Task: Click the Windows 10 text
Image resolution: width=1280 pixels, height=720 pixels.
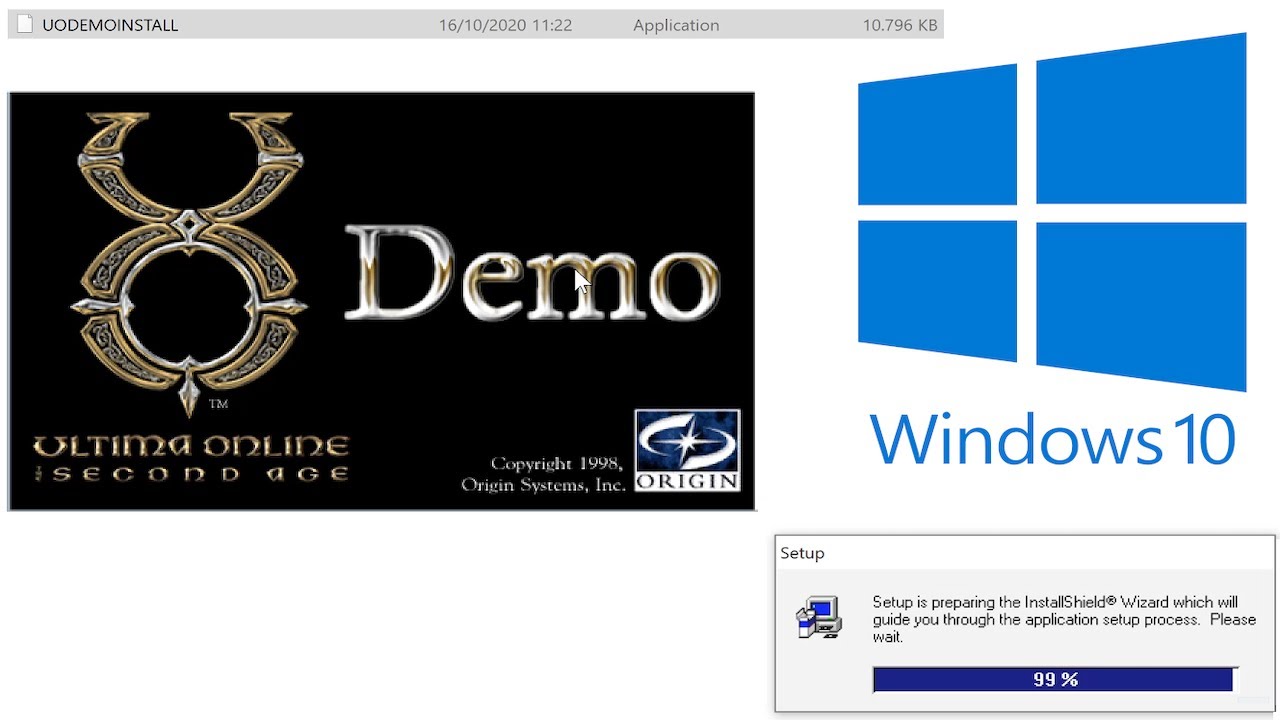Action: [x=1052, y=440]
